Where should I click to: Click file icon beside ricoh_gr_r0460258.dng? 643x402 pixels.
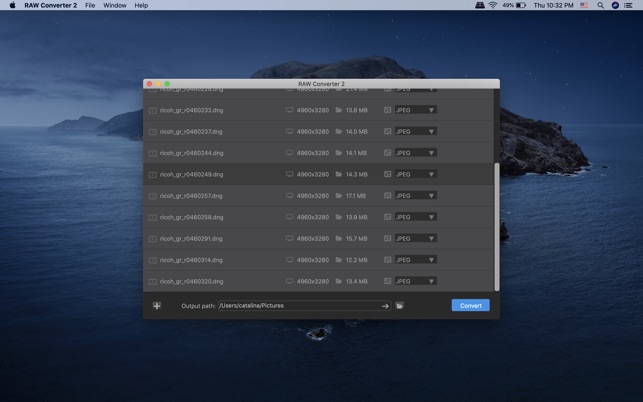[x=153, y=217]
